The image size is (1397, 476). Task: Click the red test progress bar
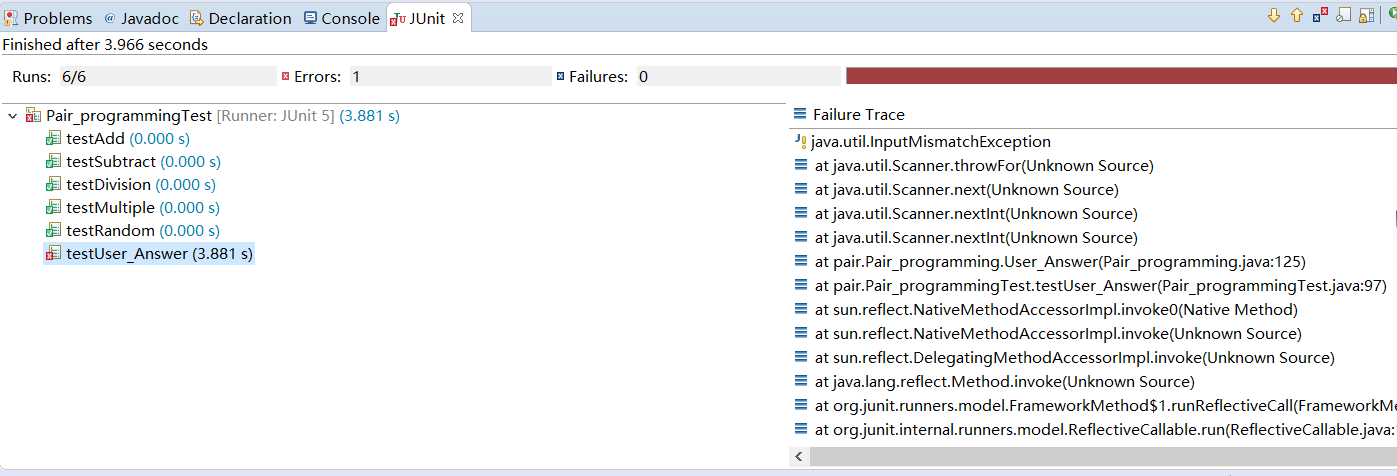point(1120,76)
